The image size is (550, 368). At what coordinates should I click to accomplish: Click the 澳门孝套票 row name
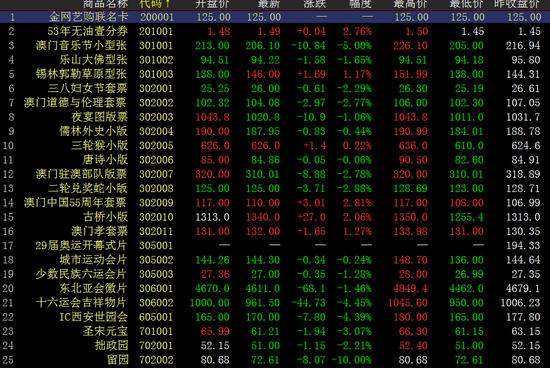pos(100,231)
